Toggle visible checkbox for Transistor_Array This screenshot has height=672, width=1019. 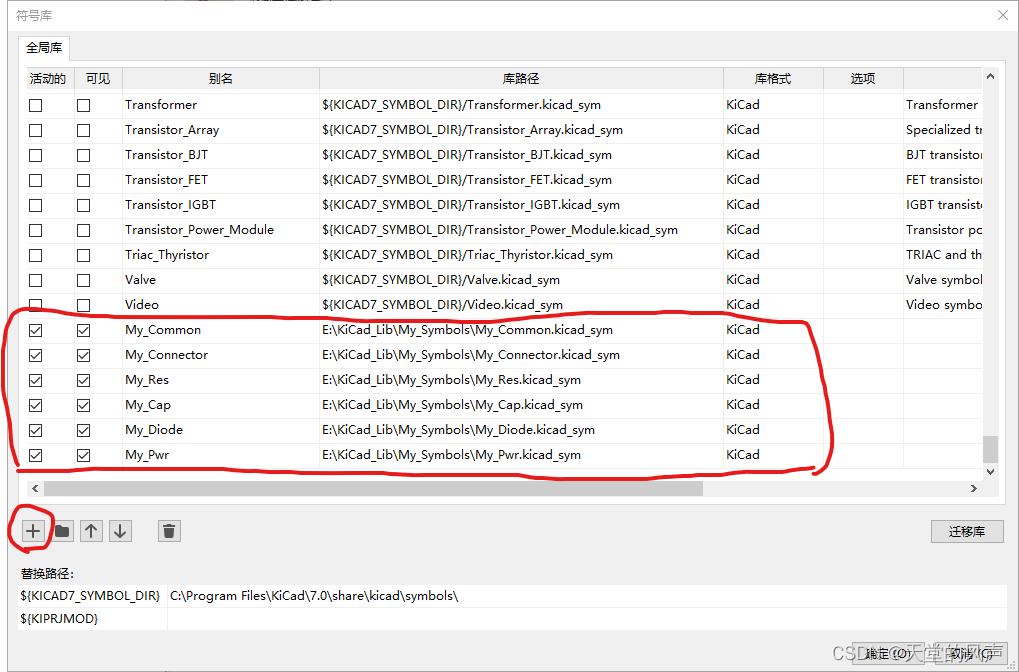pos(83,130)
